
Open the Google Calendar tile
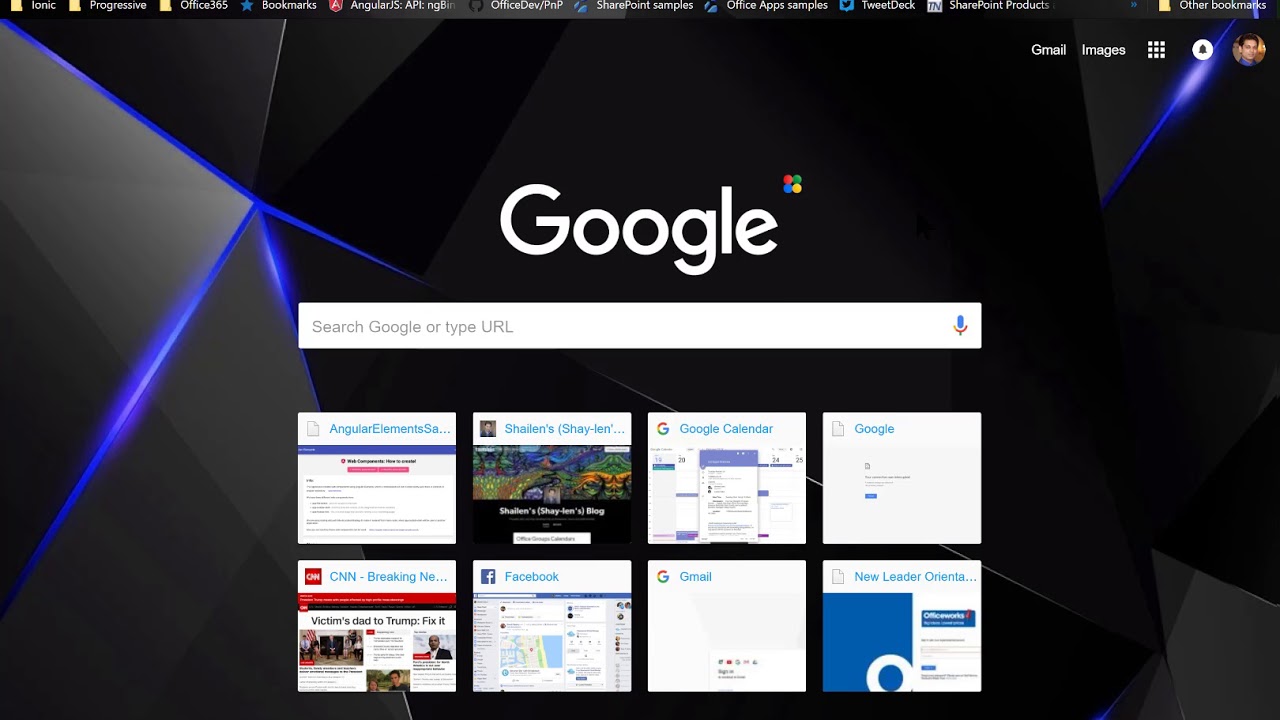[x=727, y=478]
